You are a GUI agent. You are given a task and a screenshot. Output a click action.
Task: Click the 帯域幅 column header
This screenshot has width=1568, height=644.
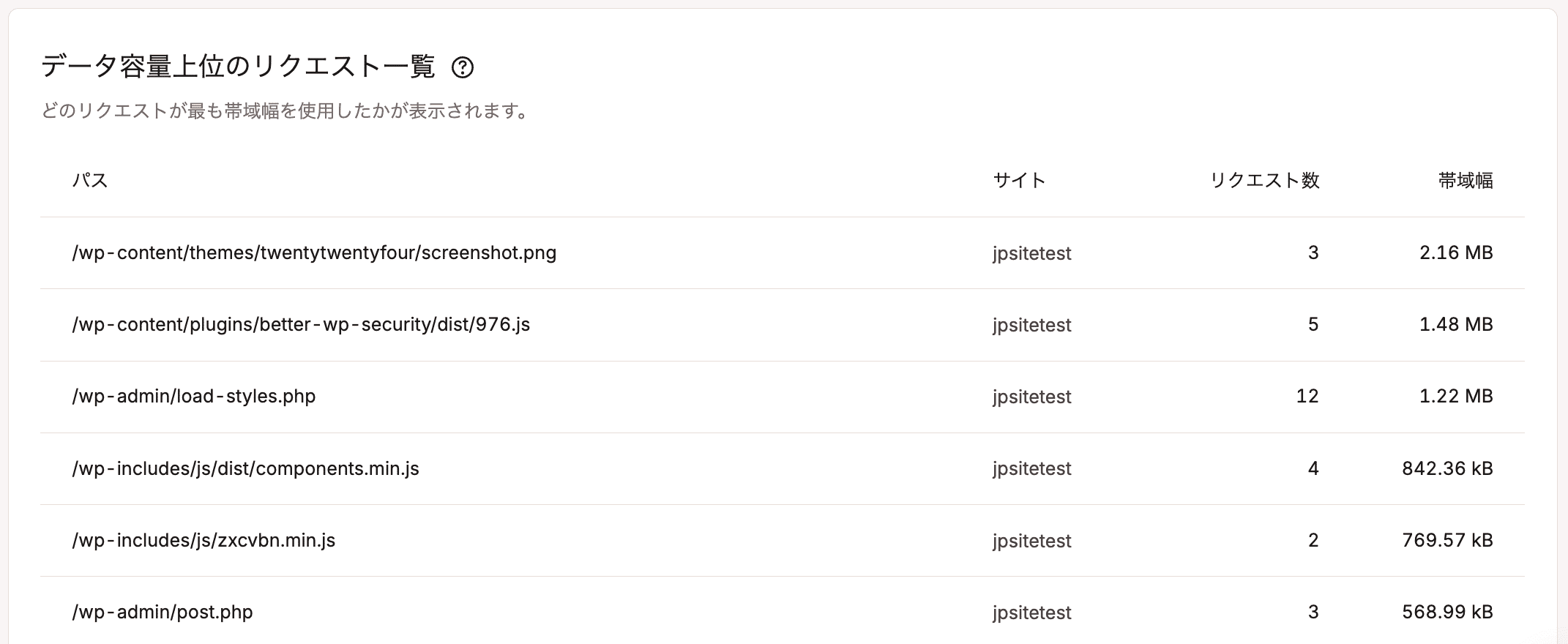click(1466, 180)
